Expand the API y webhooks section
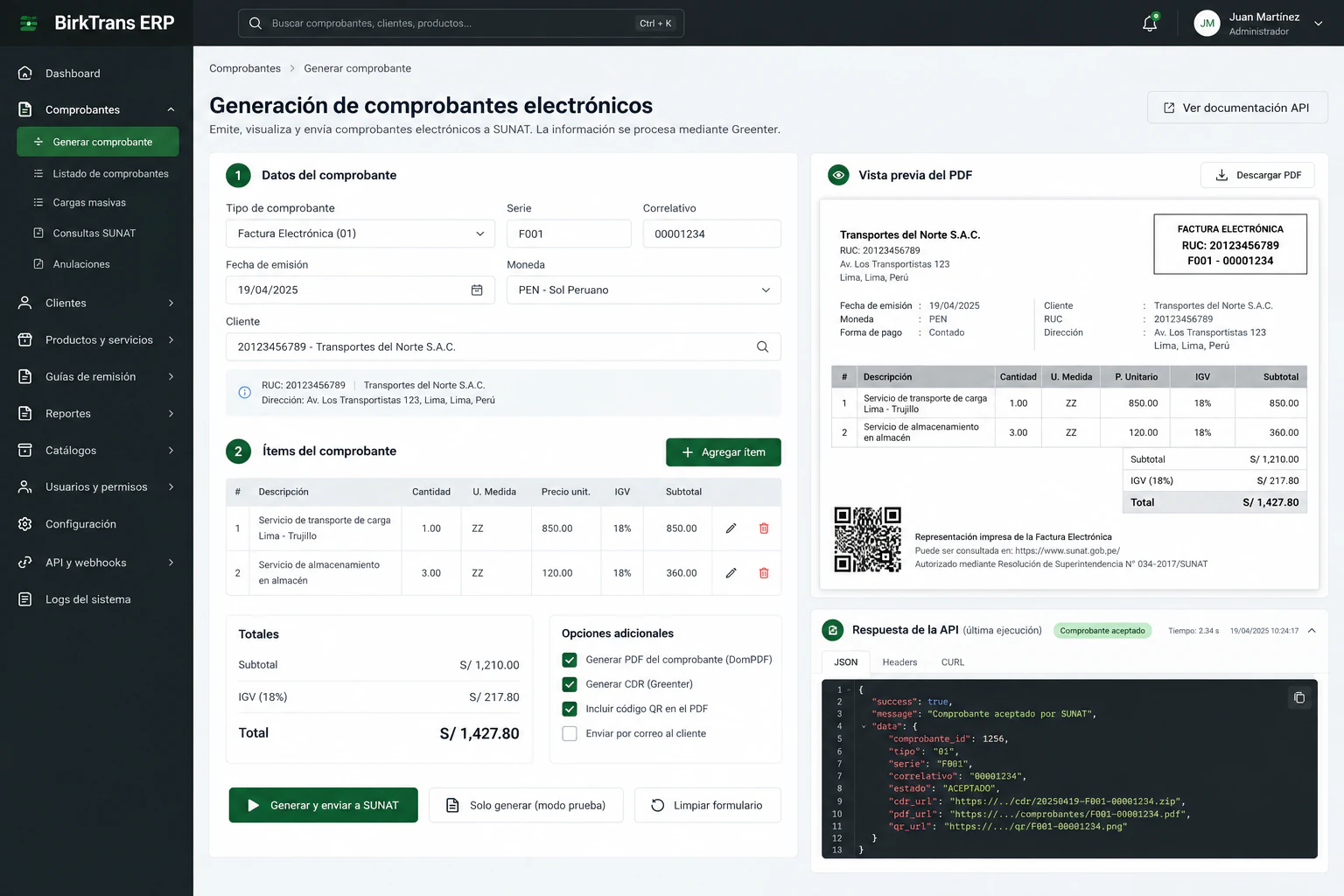The height and width of the screenshot is (896, 1344). [x=171, y=563]
